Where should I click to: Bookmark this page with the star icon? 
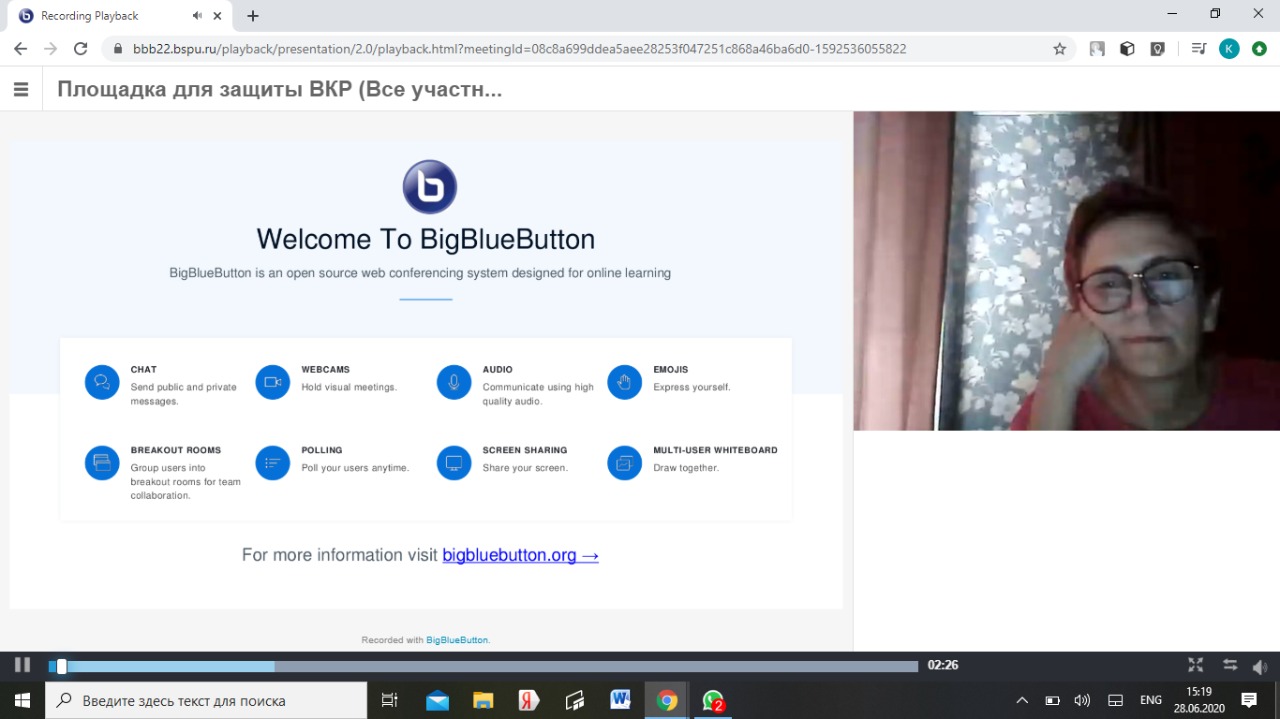[x=1059, y=48]
